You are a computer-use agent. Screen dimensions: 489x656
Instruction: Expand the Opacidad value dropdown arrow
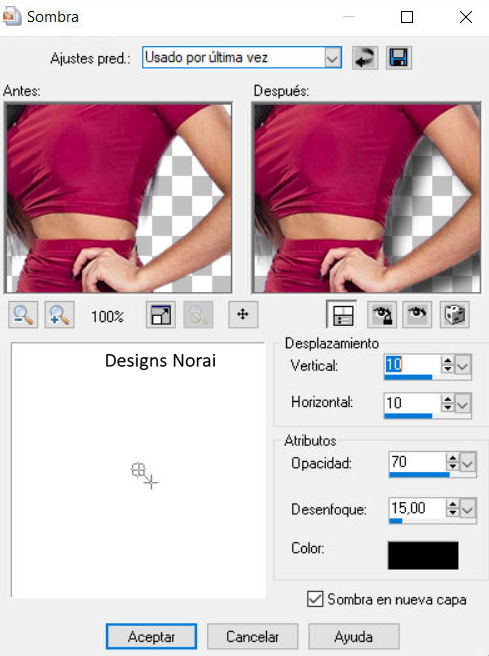(468, 462)
